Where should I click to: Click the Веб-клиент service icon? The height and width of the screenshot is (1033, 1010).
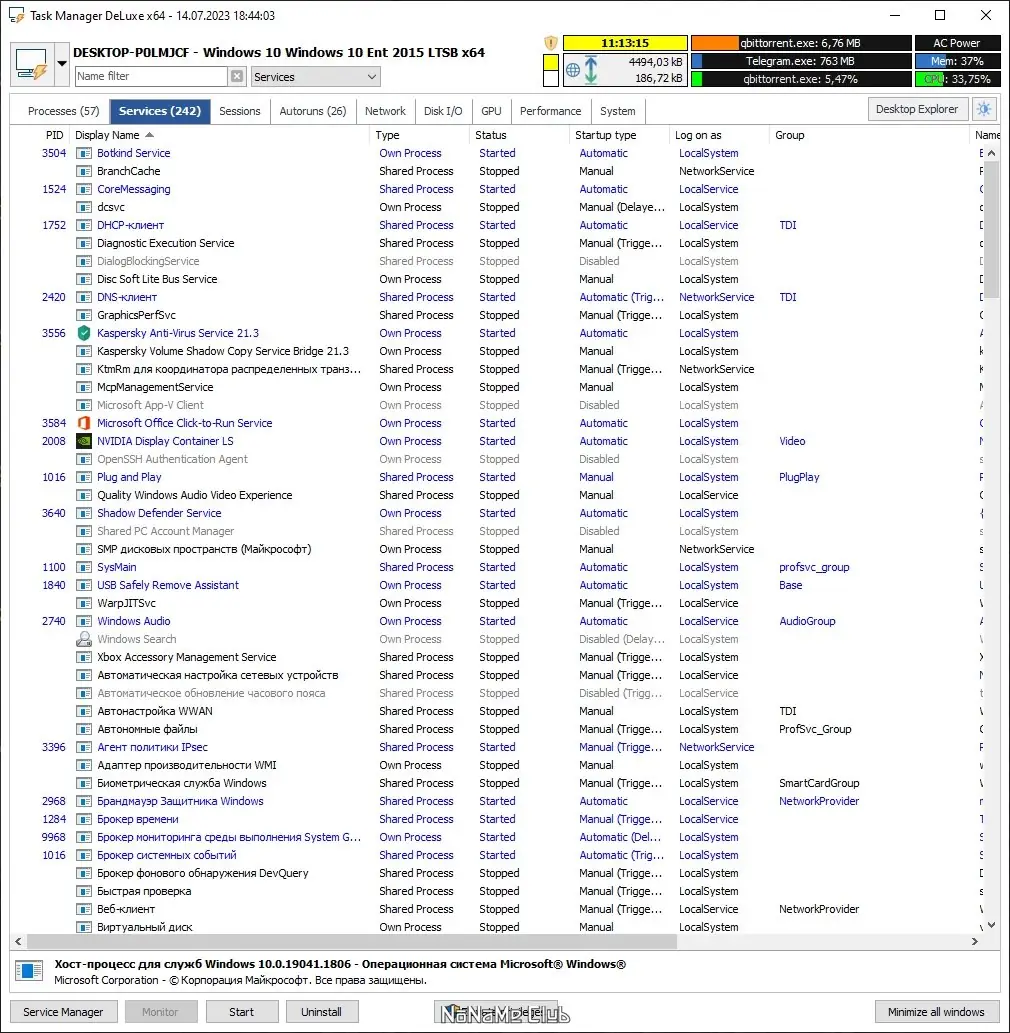coord(84,909)
